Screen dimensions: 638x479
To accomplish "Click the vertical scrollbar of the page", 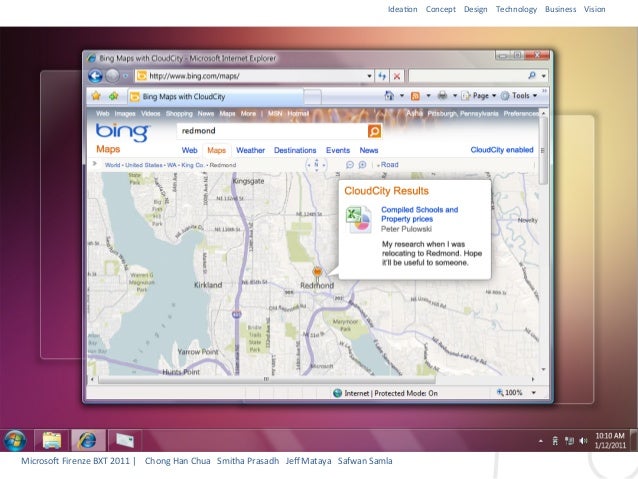I will click(x=543, y=151).
